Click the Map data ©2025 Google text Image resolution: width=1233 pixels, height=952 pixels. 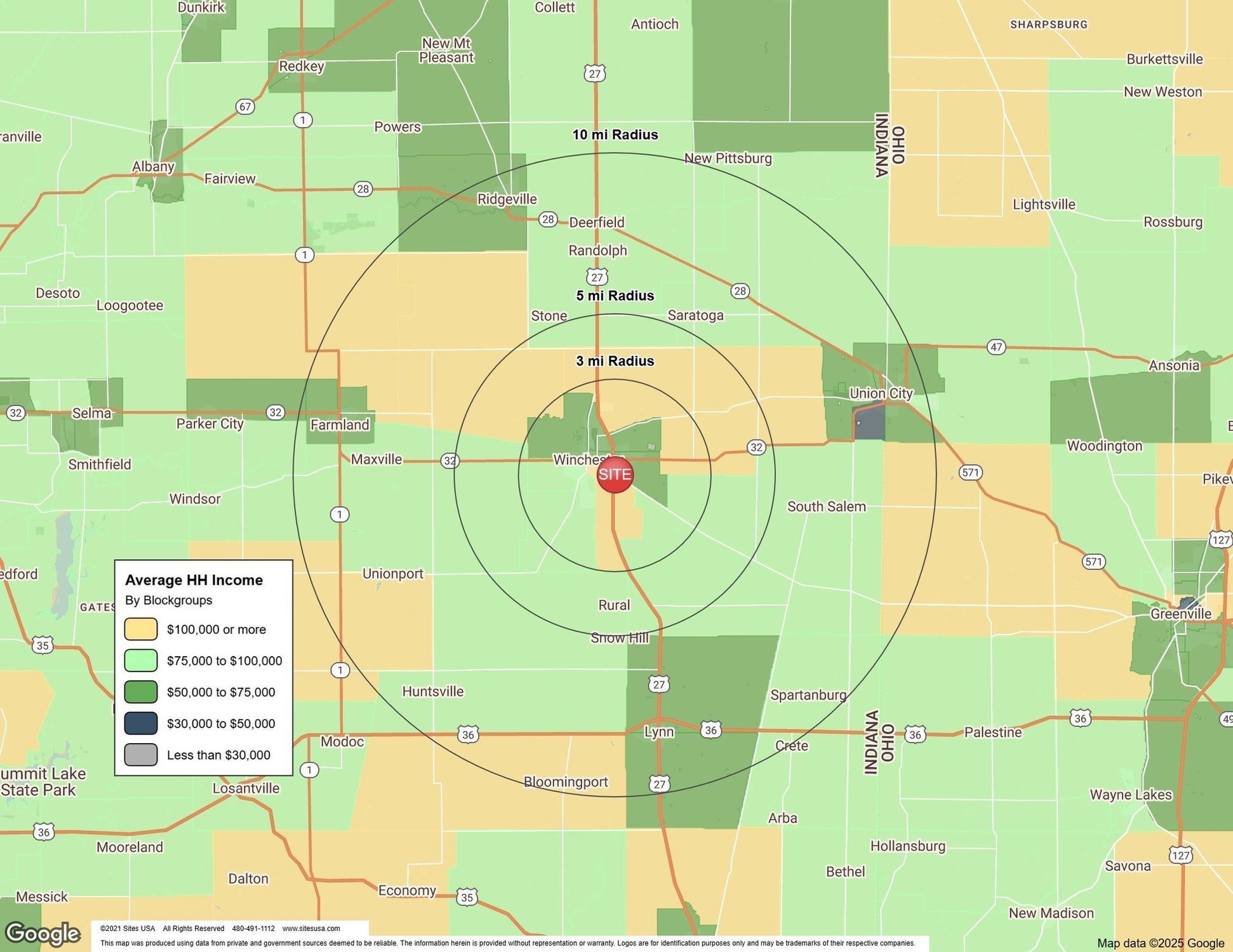[x=1160, y=943]
